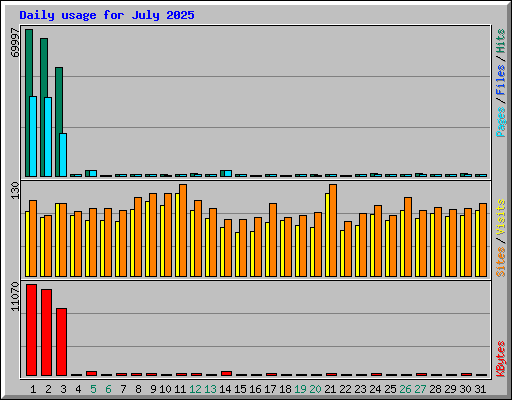Select the 130 axis maximum label
The image size is (512, 400).
15,190
